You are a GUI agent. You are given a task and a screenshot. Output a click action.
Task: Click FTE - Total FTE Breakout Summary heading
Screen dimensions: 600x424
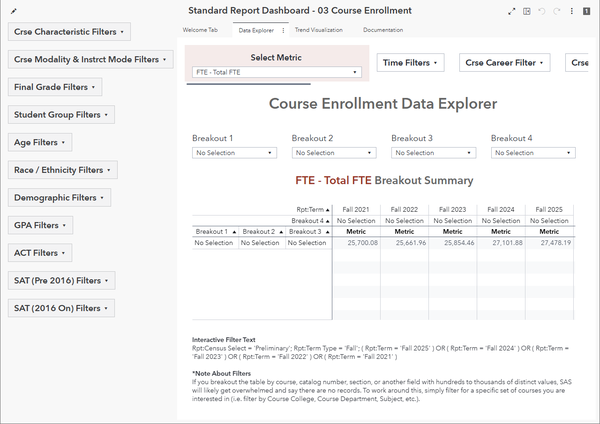pos(384,181)
